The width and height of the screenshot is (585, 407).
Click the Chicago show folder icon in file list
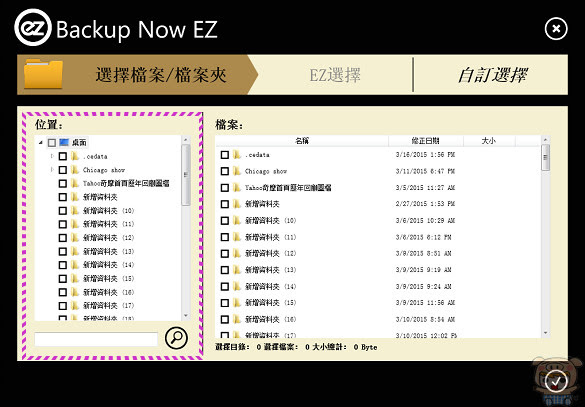tap(237, 171)
